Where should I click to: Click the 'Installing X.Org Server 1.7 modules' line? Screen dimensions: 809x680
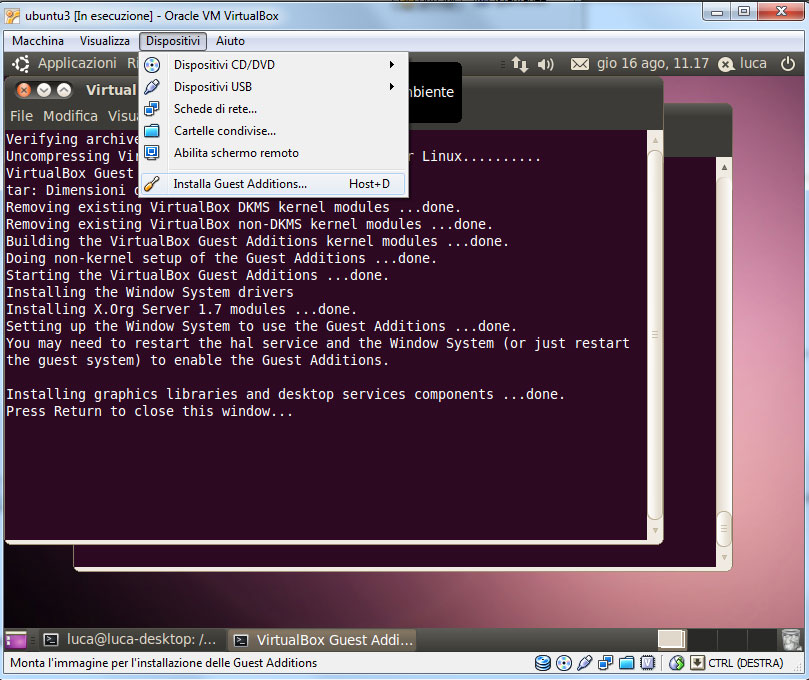click(182, 309)
